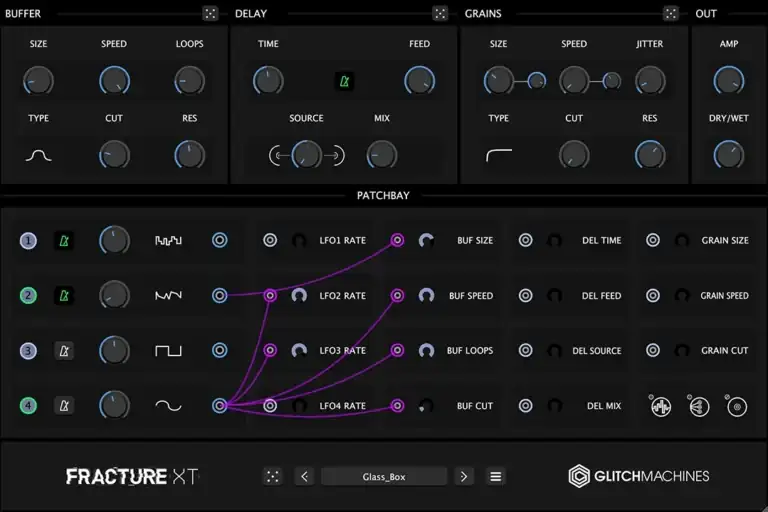The width and height of the screenshot is (768, 512).
Task: Click the GRAIN SPEED input jack
Action: click(x=652, y=295)
